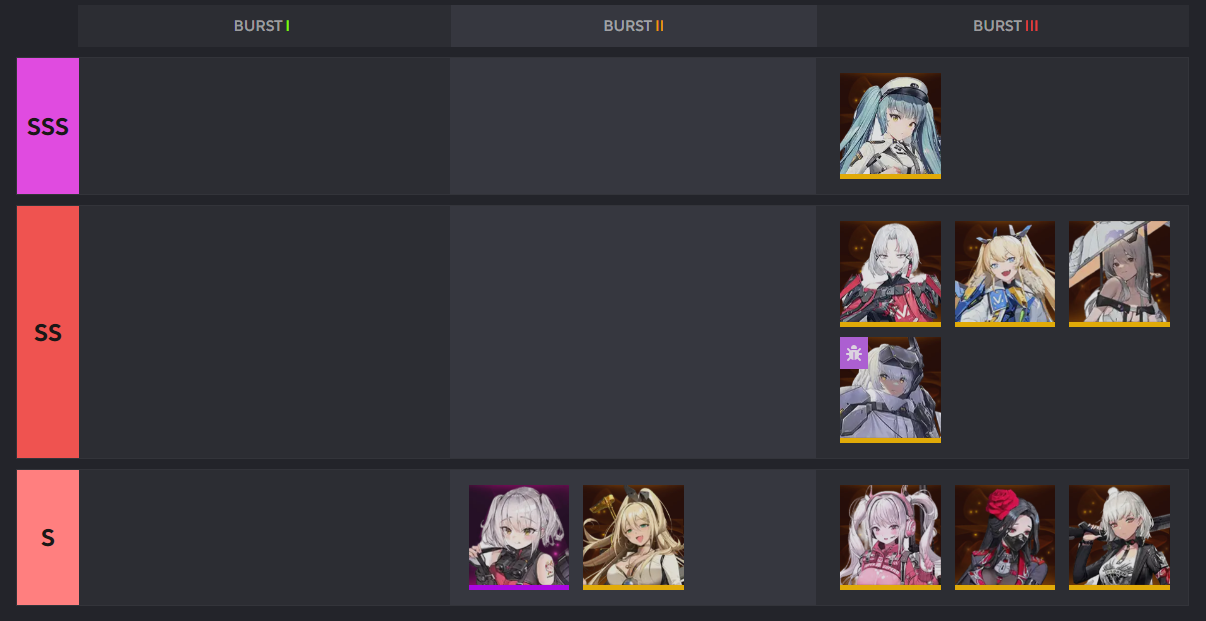Pick the white-haired bun character in S tier
Viewport: 1206px width, 621px height.
pos(1119,538)
